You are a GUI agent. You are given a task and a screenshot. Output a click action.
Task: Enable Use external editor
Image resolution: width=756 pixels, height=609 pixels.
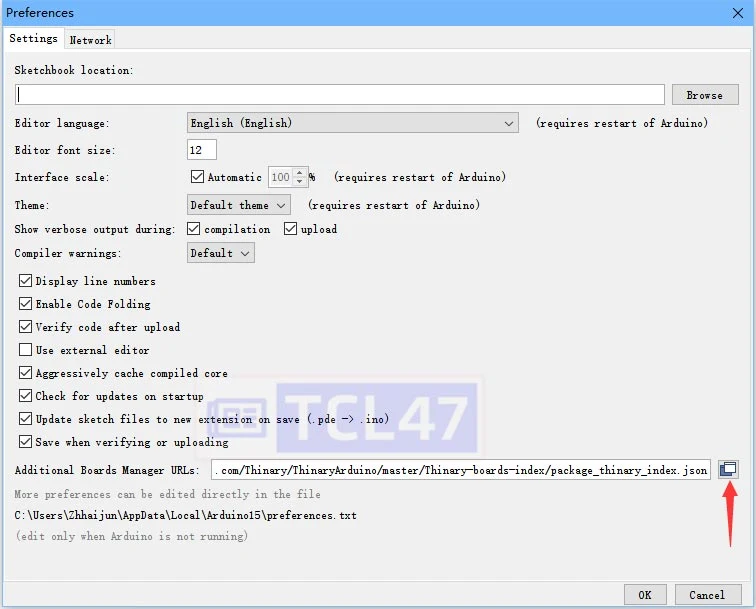click(26, 350)
